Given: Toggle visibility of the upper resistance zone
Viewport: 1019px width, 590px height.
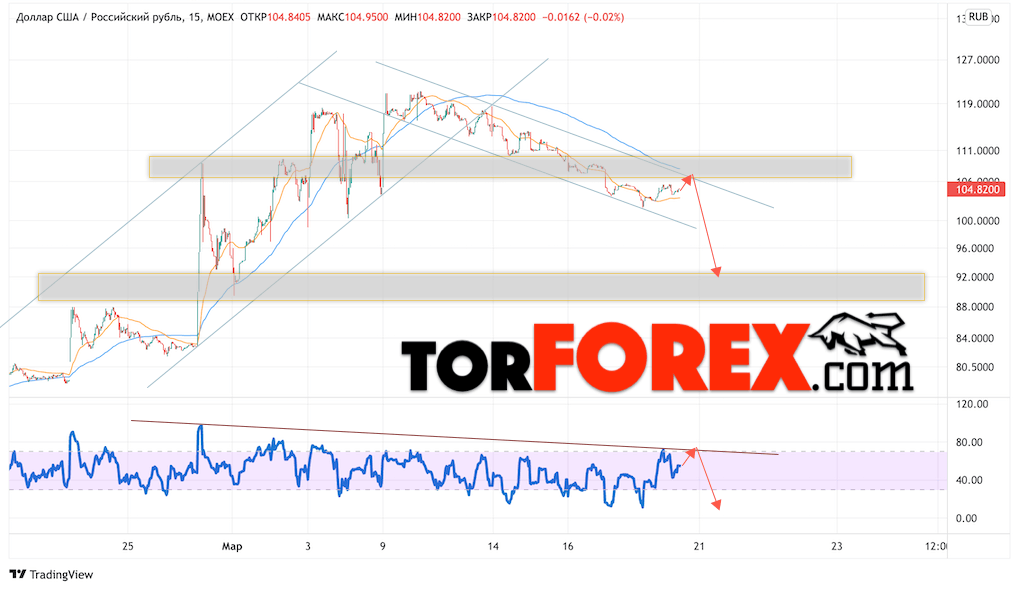Looking at the screenshot, I should [500, 167].
